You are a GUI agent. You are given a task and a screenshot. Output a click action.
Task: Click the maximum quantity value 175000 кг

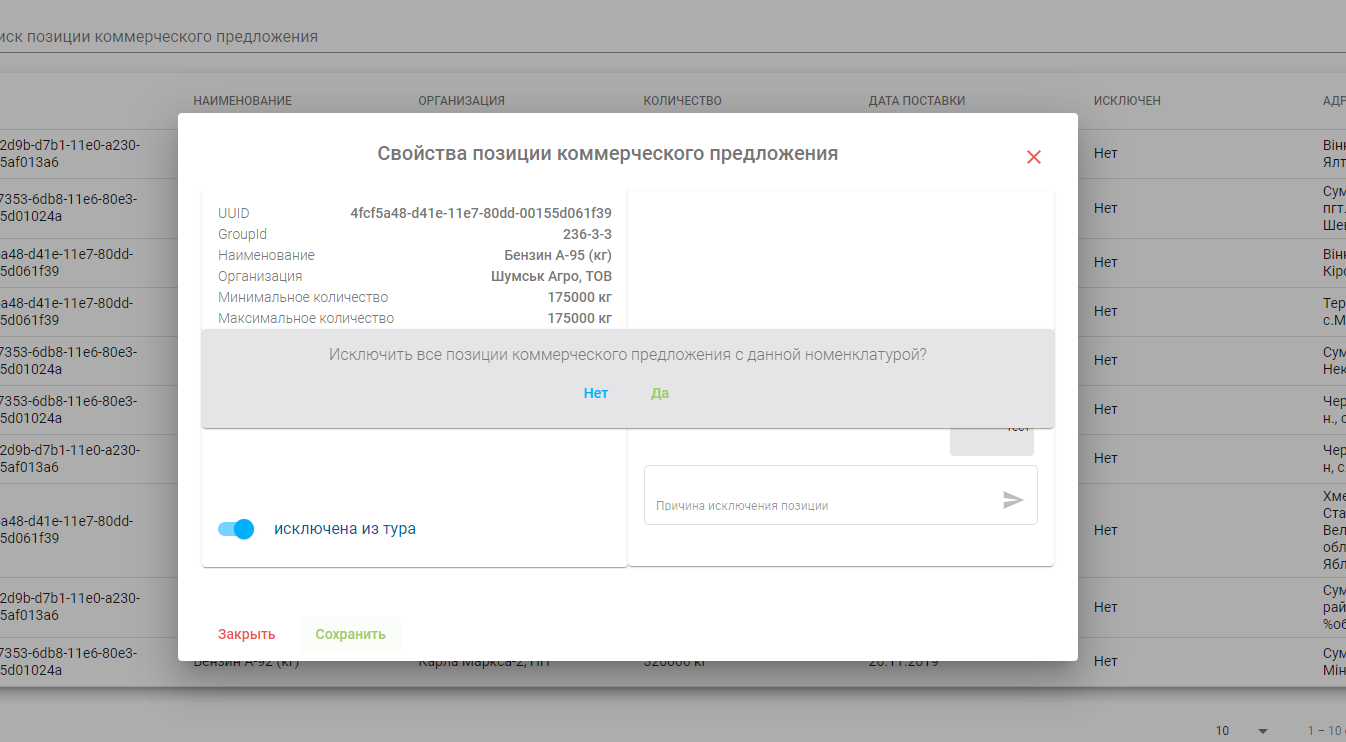click(580, 318)
